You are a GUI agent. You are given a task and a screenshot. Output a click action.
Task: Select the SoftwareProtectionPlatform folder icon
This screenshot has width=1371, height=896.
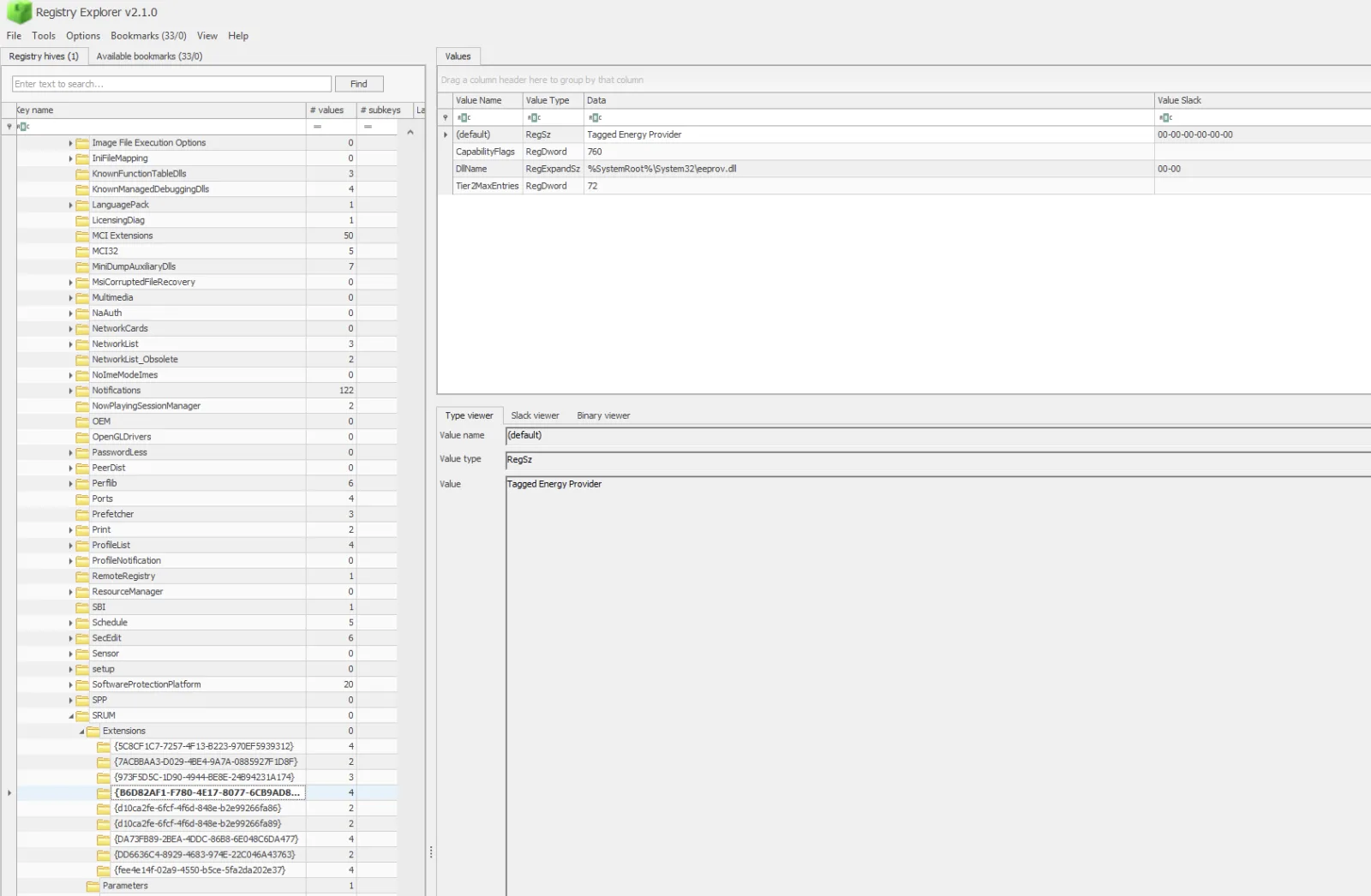[82, 684]
